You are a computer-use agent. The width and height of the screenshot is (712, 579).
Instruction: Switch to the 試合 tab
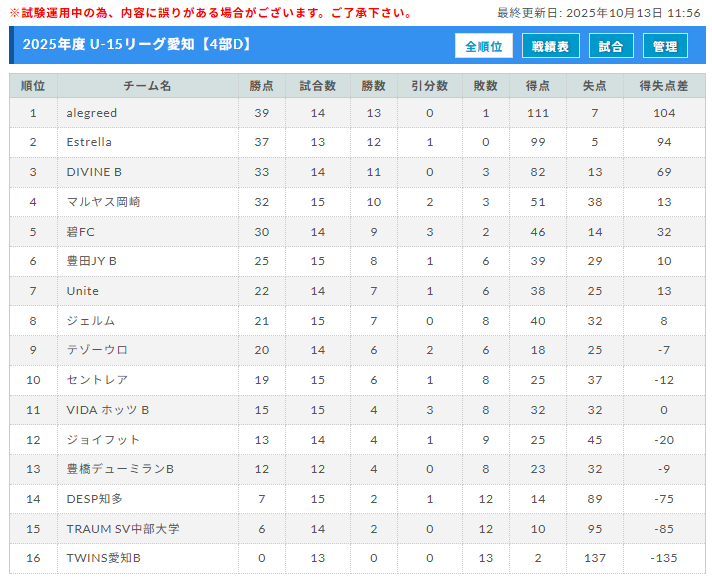pos(611,46)
